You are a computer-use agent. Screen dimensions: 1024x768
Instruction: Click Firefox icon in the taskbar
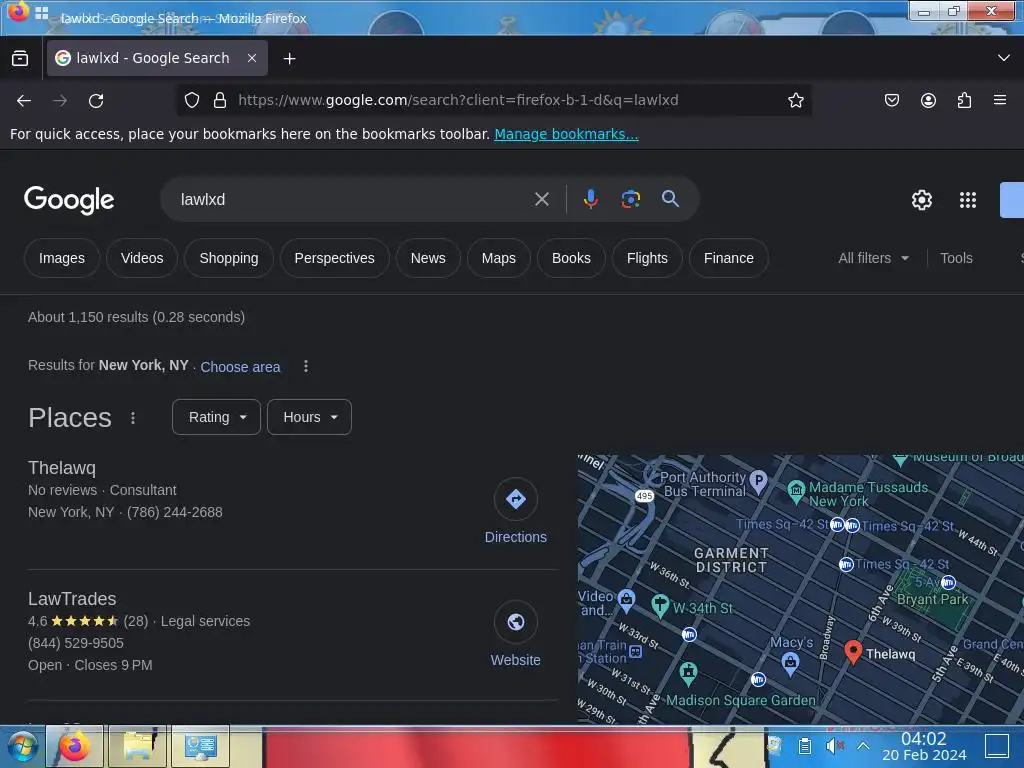(x=74, y=746)
